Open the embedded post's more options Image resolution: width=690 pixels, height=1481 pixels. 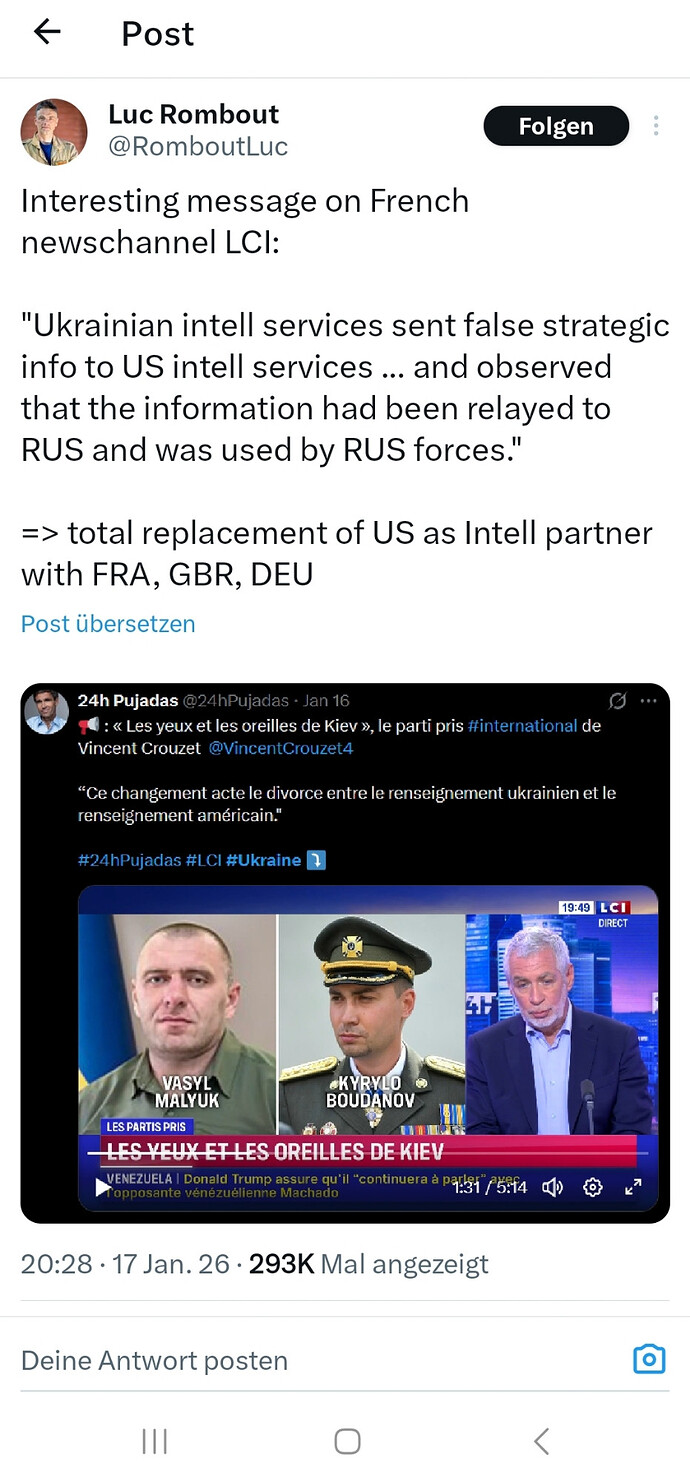pos(649,701)
